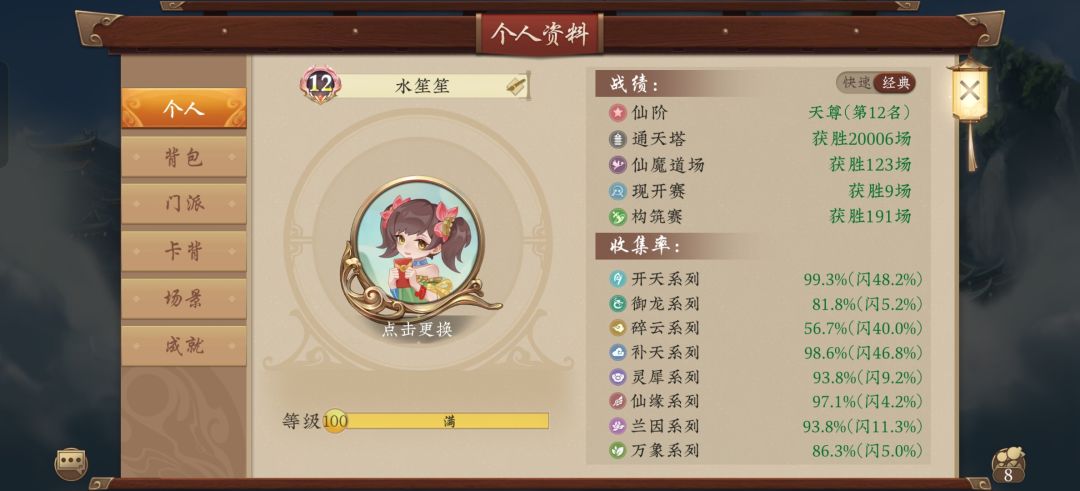Close the profile with lantern X

click(x=969, y=91)
